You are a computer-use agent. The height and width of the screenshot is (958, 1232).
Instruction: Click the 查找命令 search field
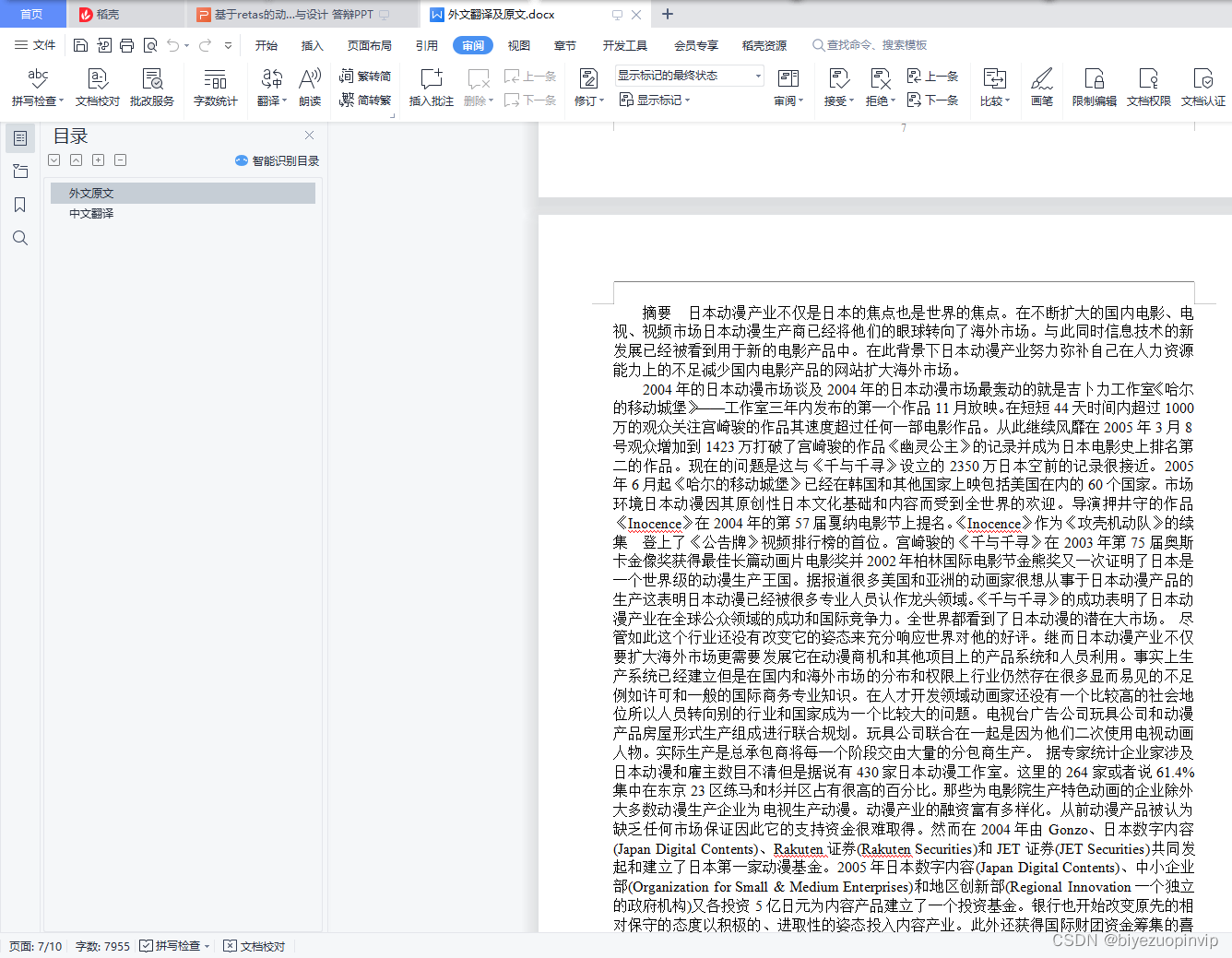pos(870,45)
